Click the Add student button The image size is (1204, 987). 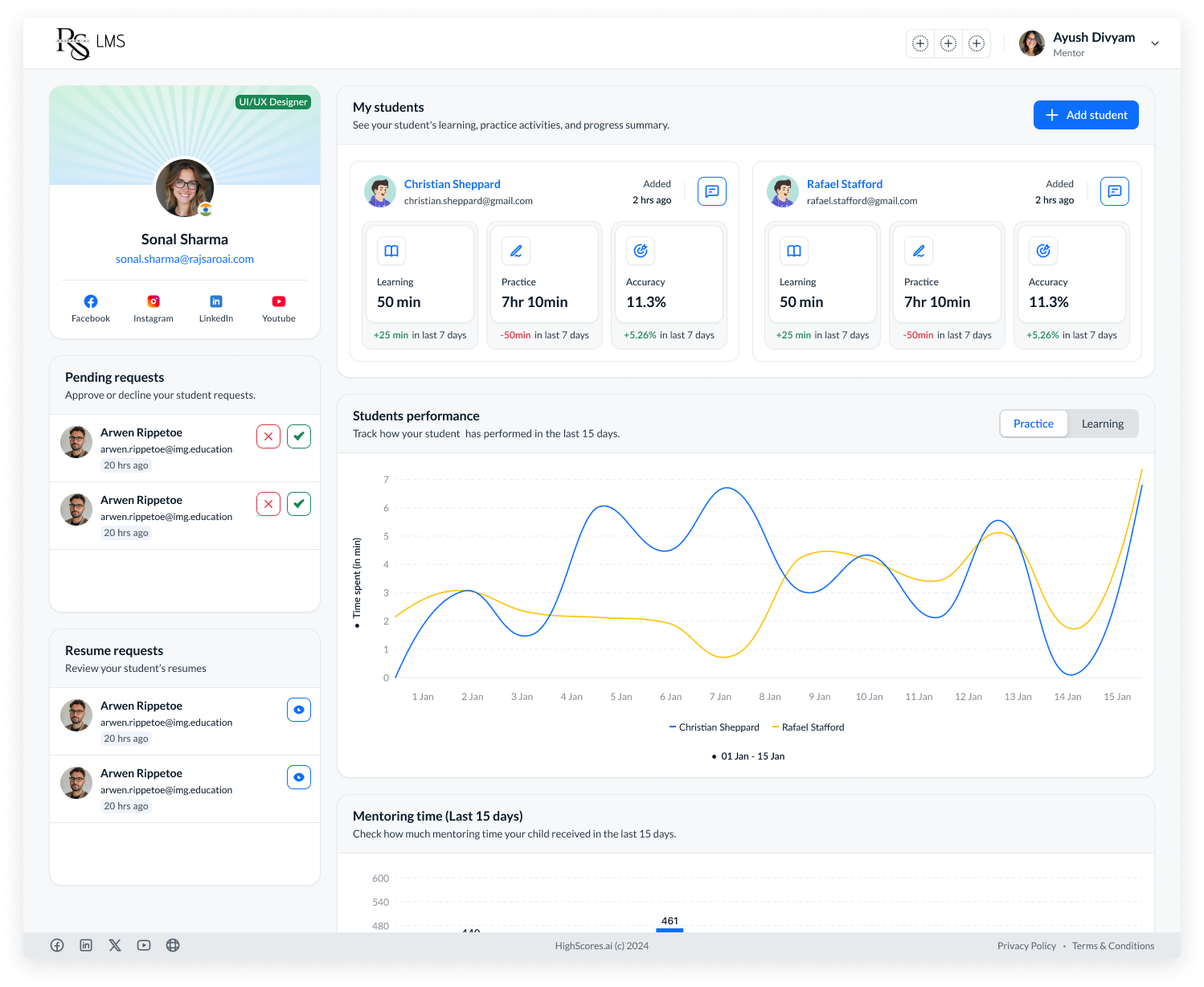point(1085,115)
